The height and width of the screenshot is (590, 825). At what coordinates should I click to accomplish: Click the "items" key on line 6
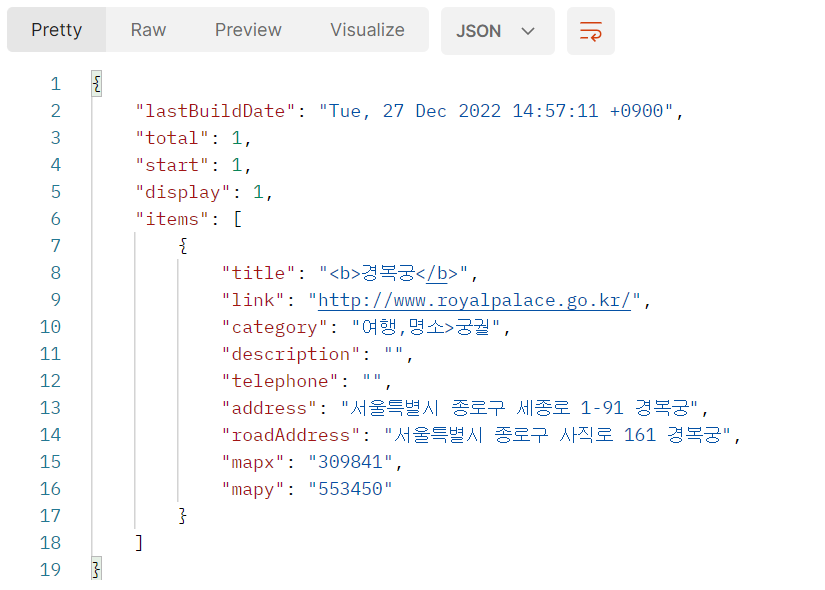point(172,219)
